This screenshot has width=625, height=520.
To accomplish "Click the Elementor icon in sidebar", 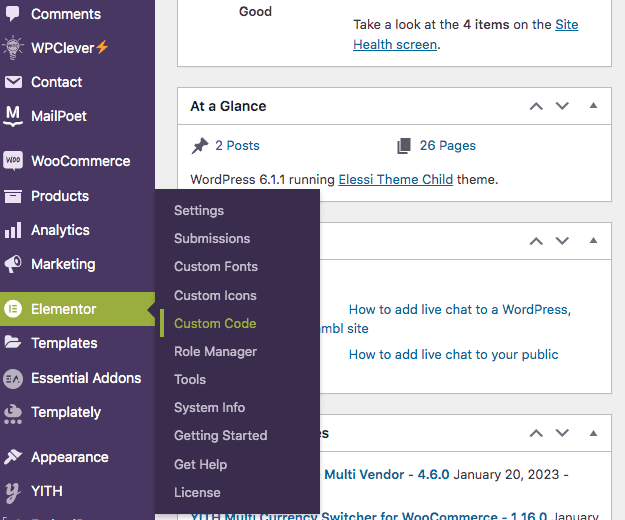I will pos(13,309).
